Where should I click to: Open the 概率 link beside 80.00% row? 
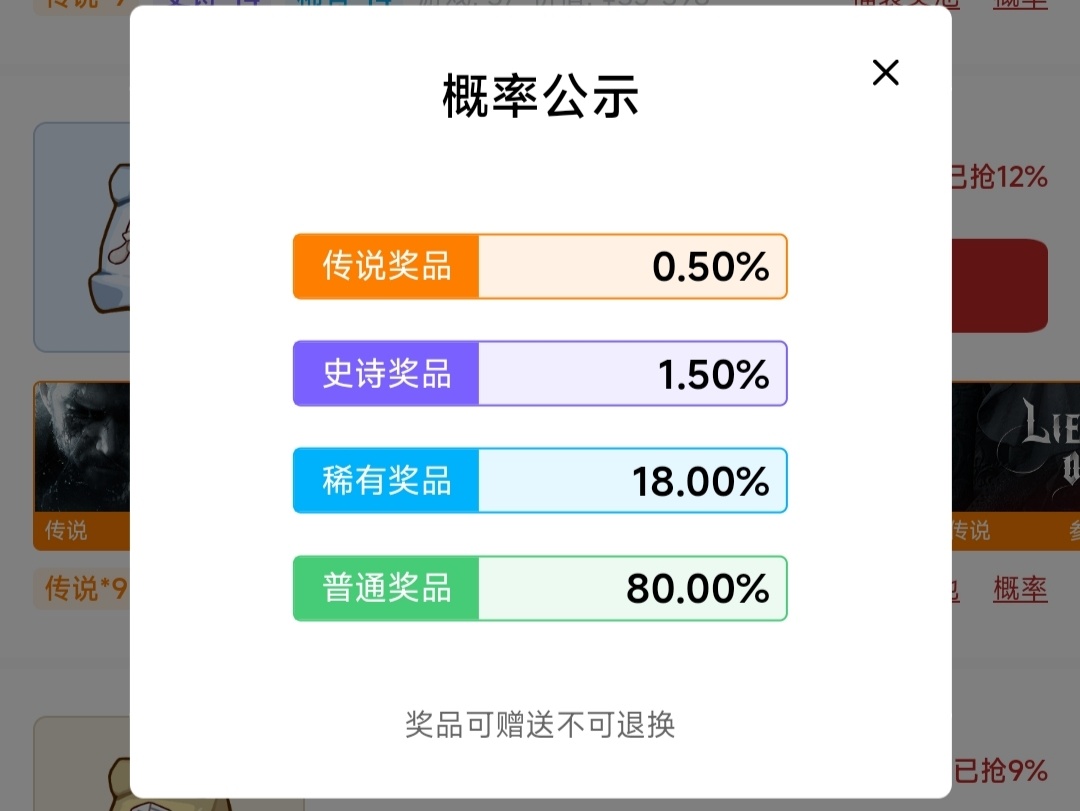point(1020,590)
